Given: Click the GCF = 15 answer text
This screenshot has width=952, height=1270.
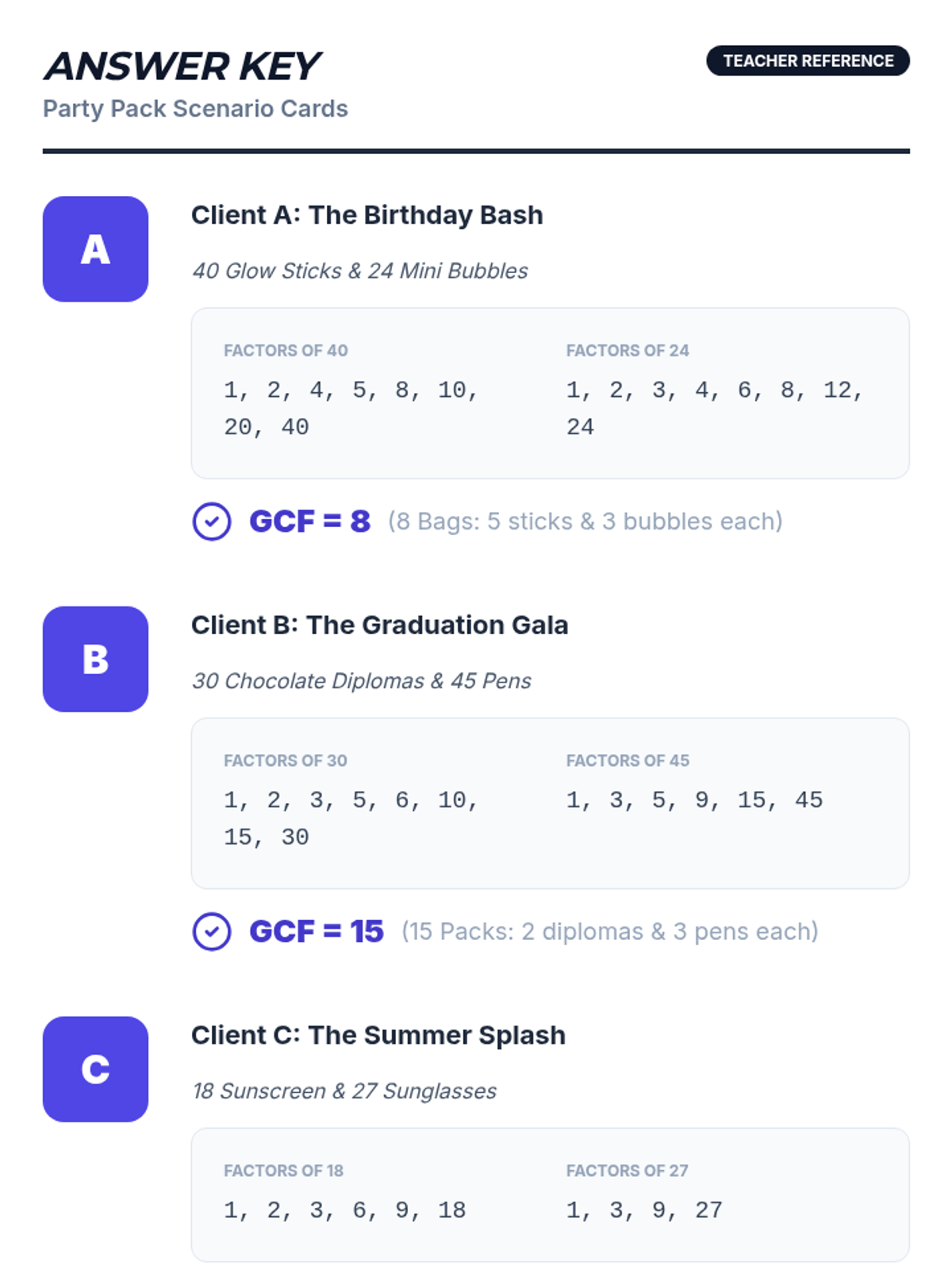Looking at the screenshot, I should point(316,931).
